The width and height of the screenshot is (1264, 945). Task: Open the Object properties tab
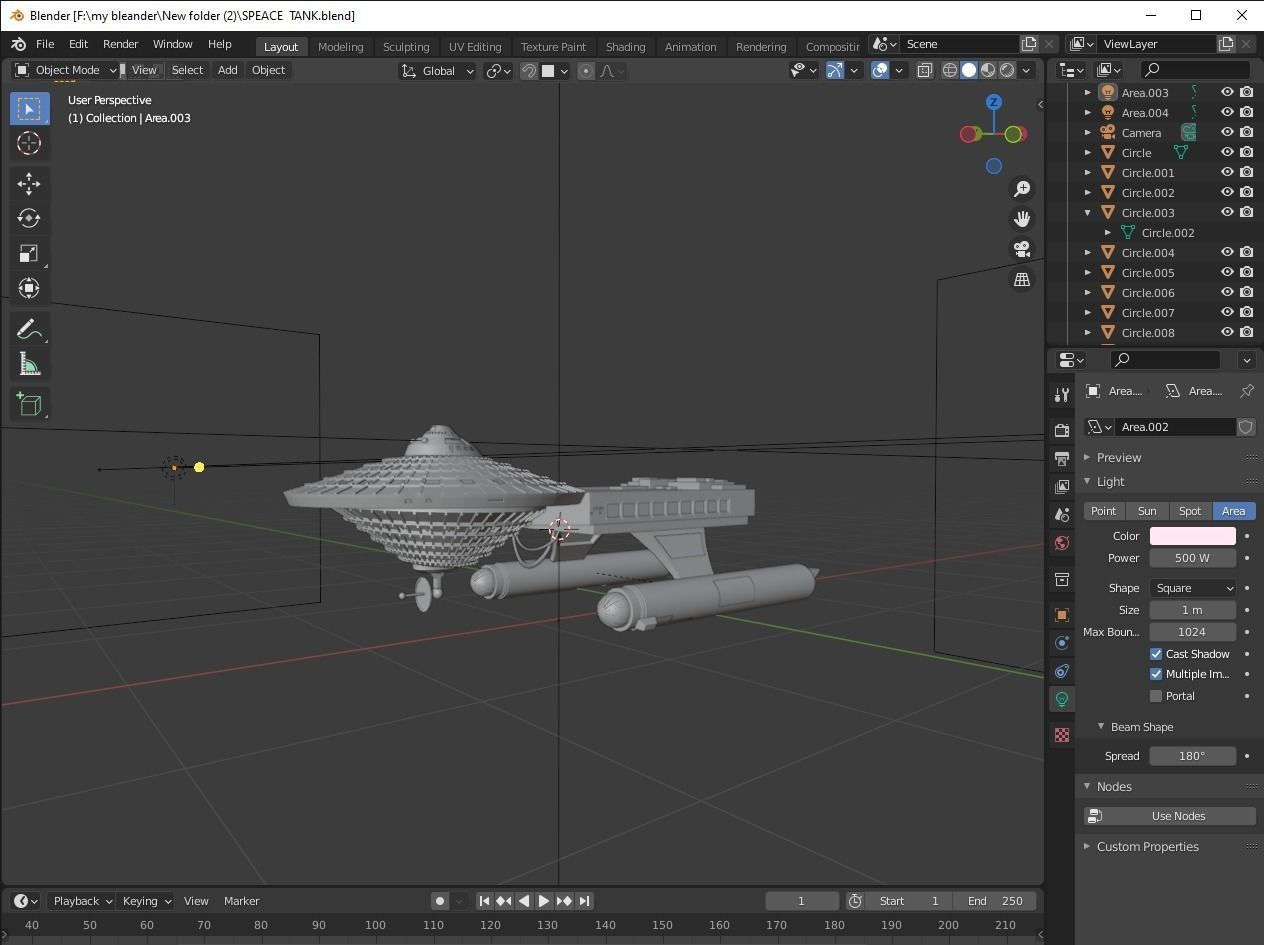pyautogui.click(x=1062, y=615)
